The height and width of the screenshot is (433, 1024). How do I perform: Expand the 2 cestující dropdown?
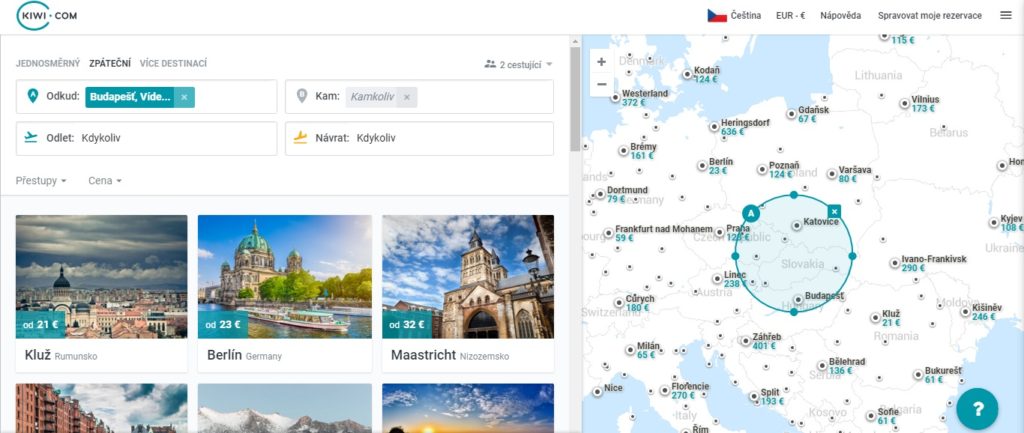(519, 64)
